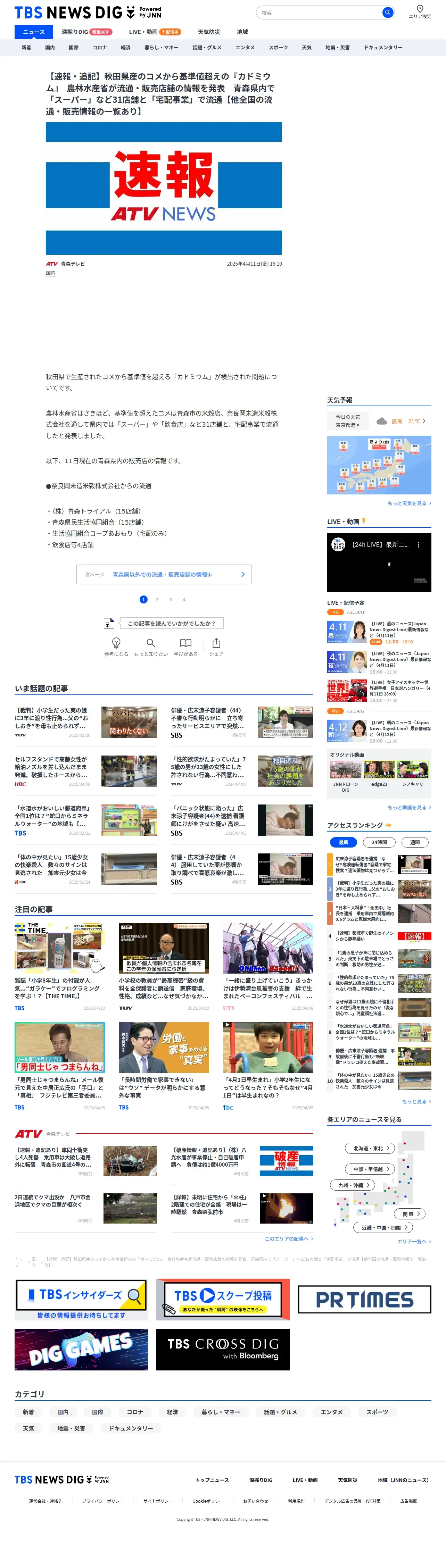Open the YouTube player three-dot menu
The width and height of the screenshot is (446, 1568).
(418, 545)
